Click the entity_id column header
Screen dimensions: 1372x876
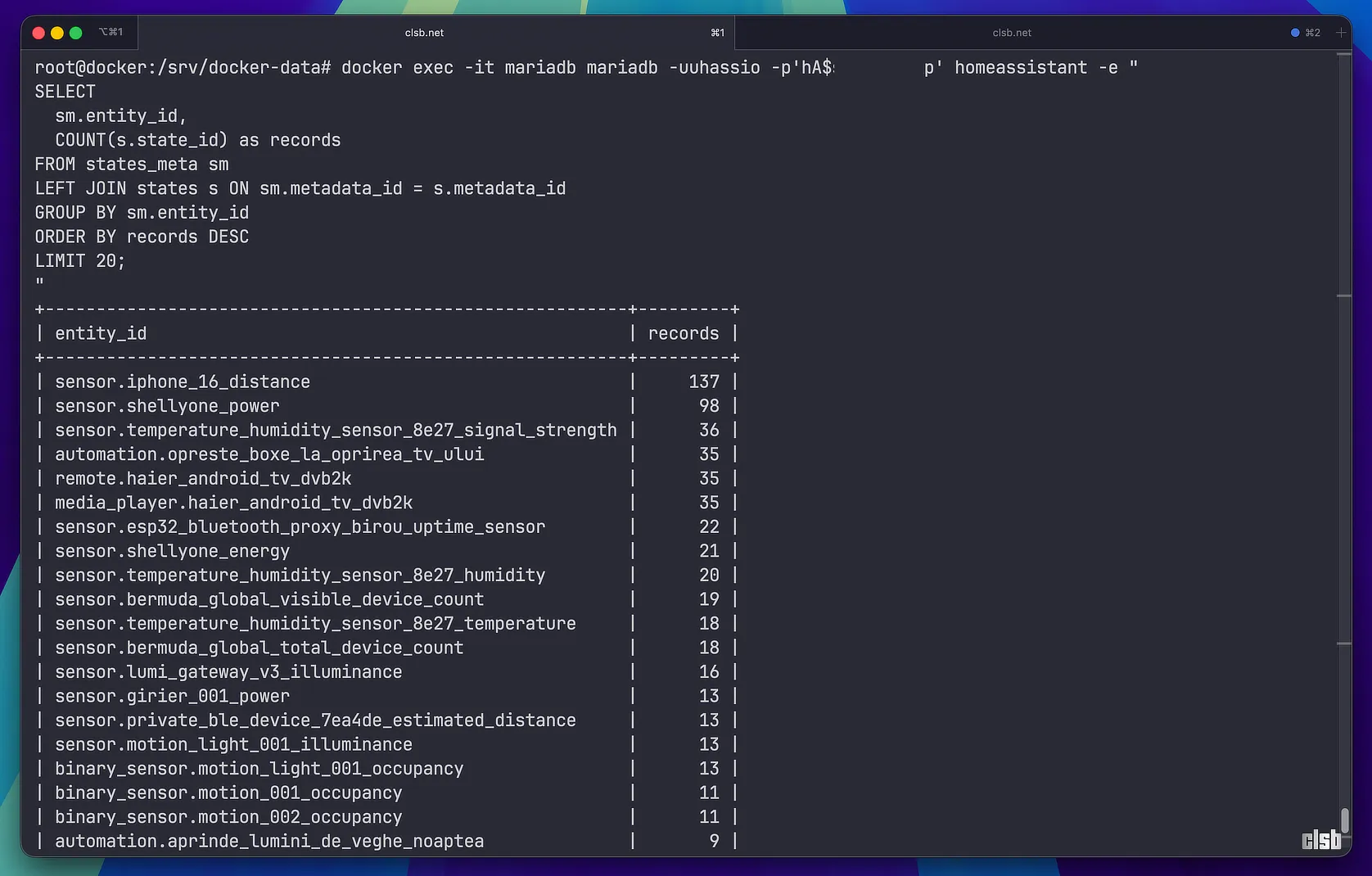(x=101, y=334)
